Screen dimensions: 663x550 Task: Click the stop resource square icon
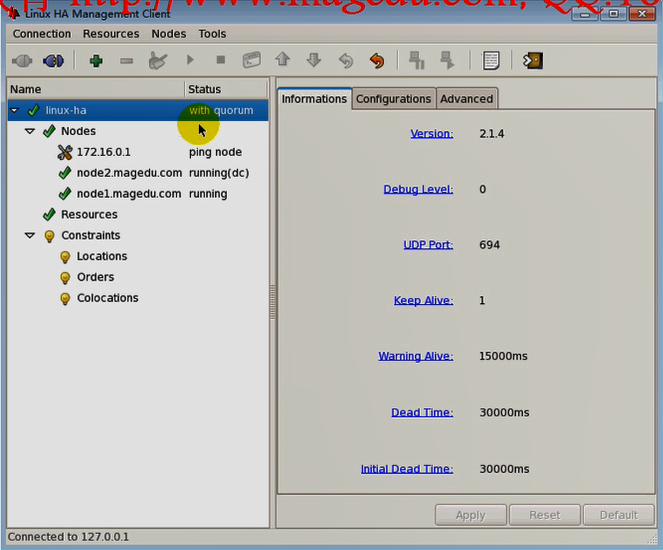[x=220, y=60]
